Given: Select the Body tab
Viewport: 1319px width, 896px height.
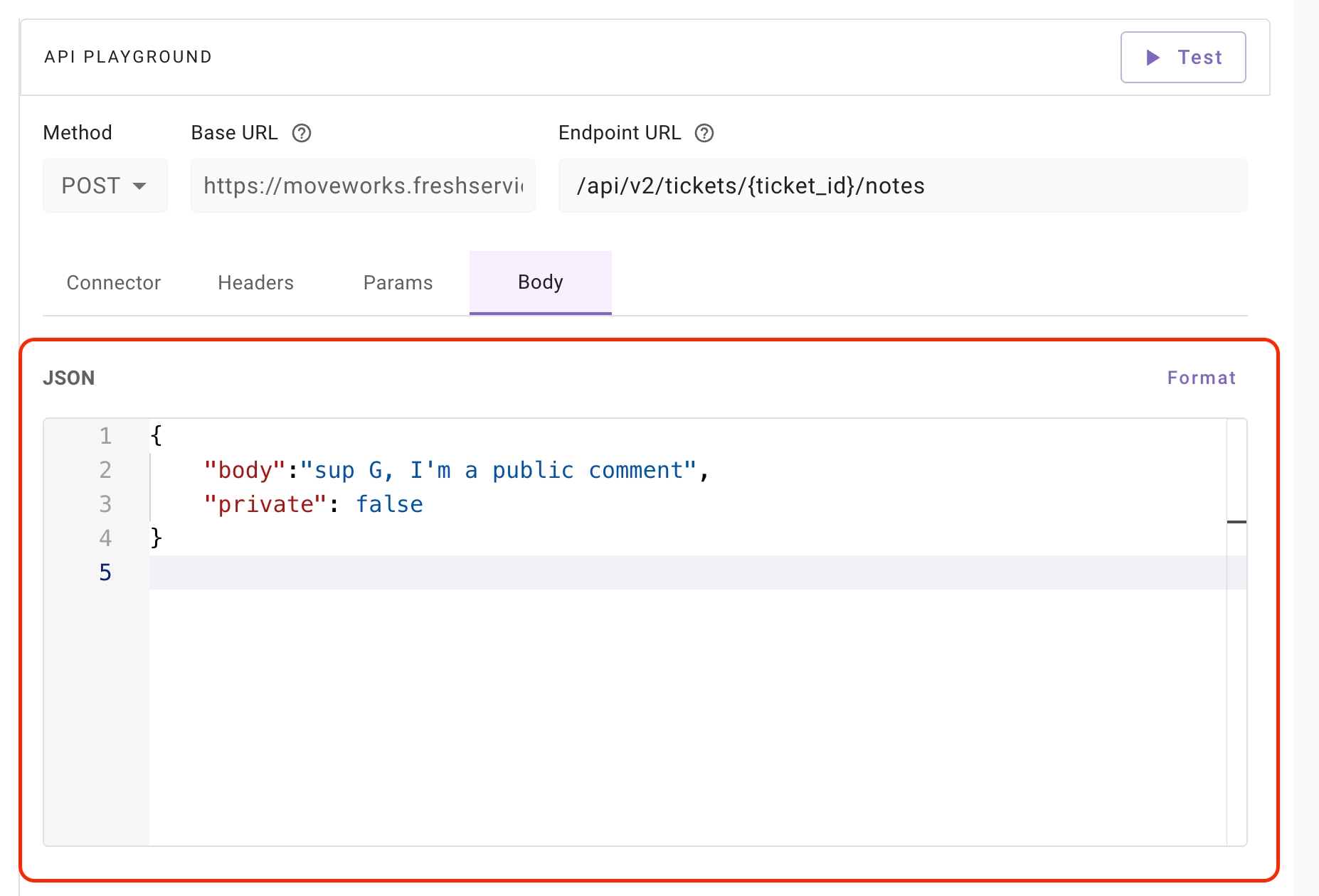Looking at the screenshot, I should click(540, 283).
